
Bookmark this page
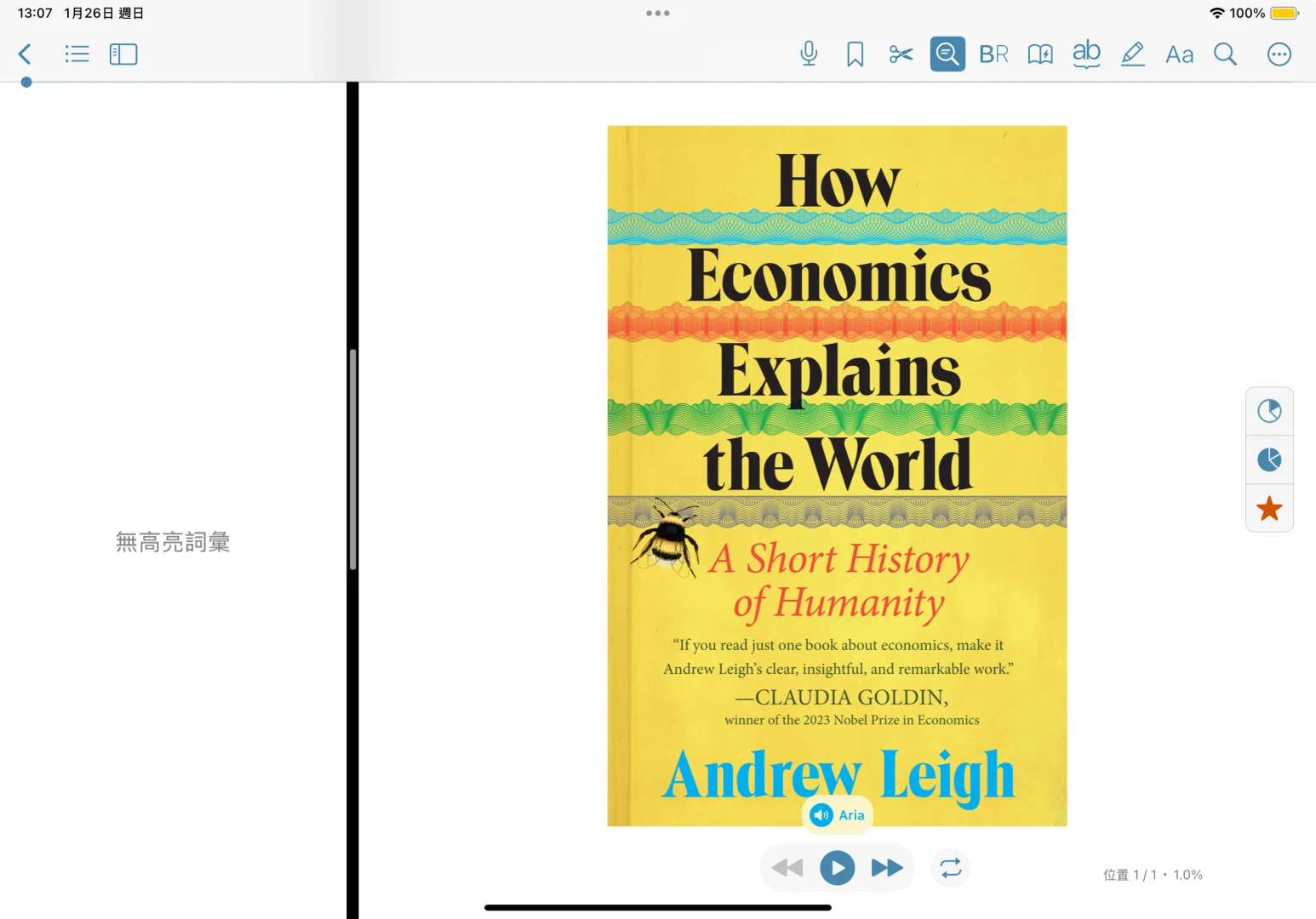click(x=855, y=54)
